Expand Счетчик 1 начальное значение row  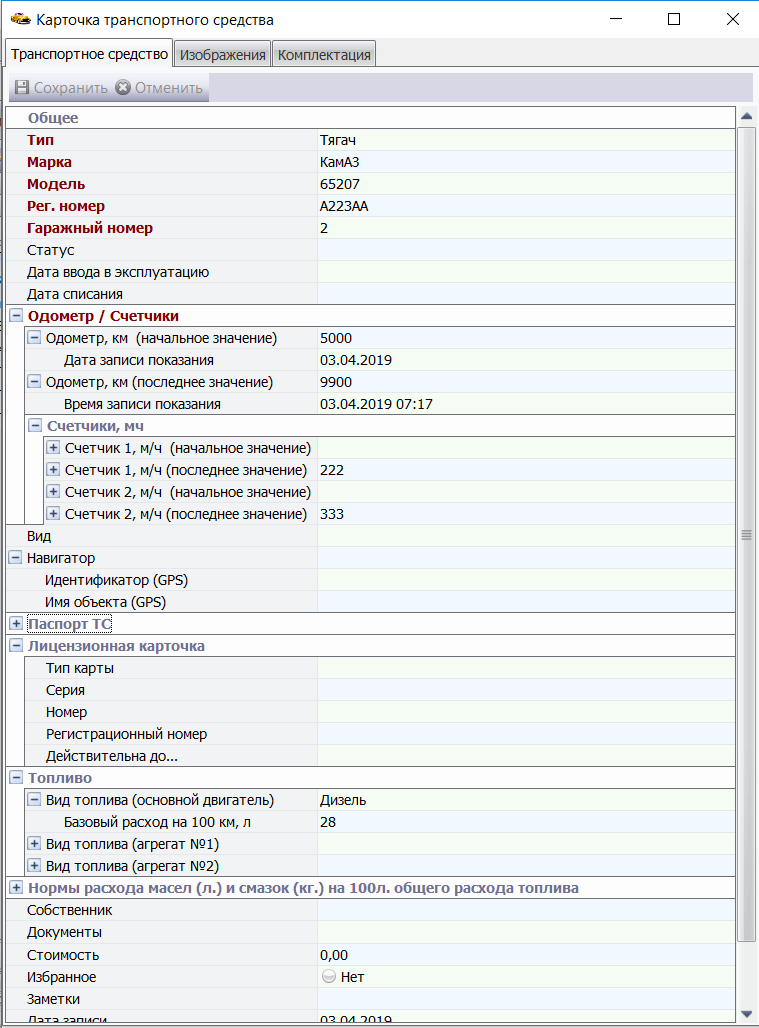pyautogui.click(x=53, y=448)
